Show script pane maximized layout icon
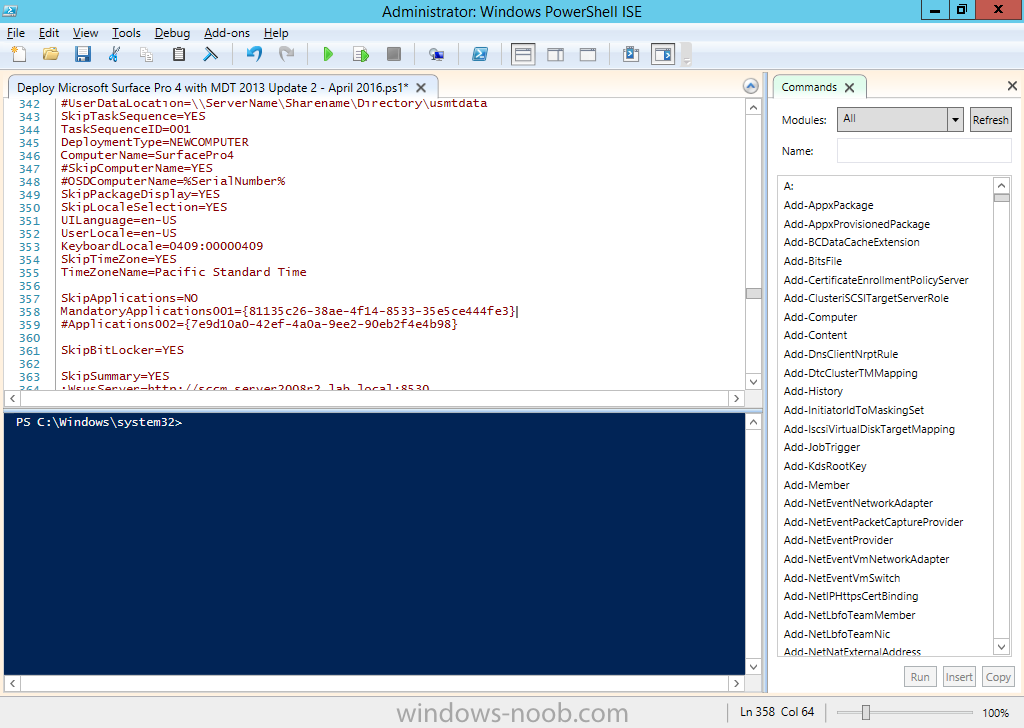The height and width of the screenshot is (728, 1024). tap(588, 54)
